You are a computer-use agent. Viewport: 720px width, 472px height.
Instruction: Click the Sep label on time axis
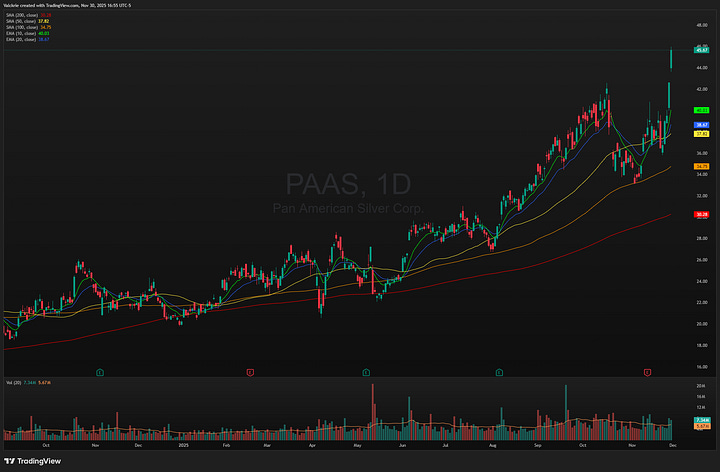pos(538,445)
